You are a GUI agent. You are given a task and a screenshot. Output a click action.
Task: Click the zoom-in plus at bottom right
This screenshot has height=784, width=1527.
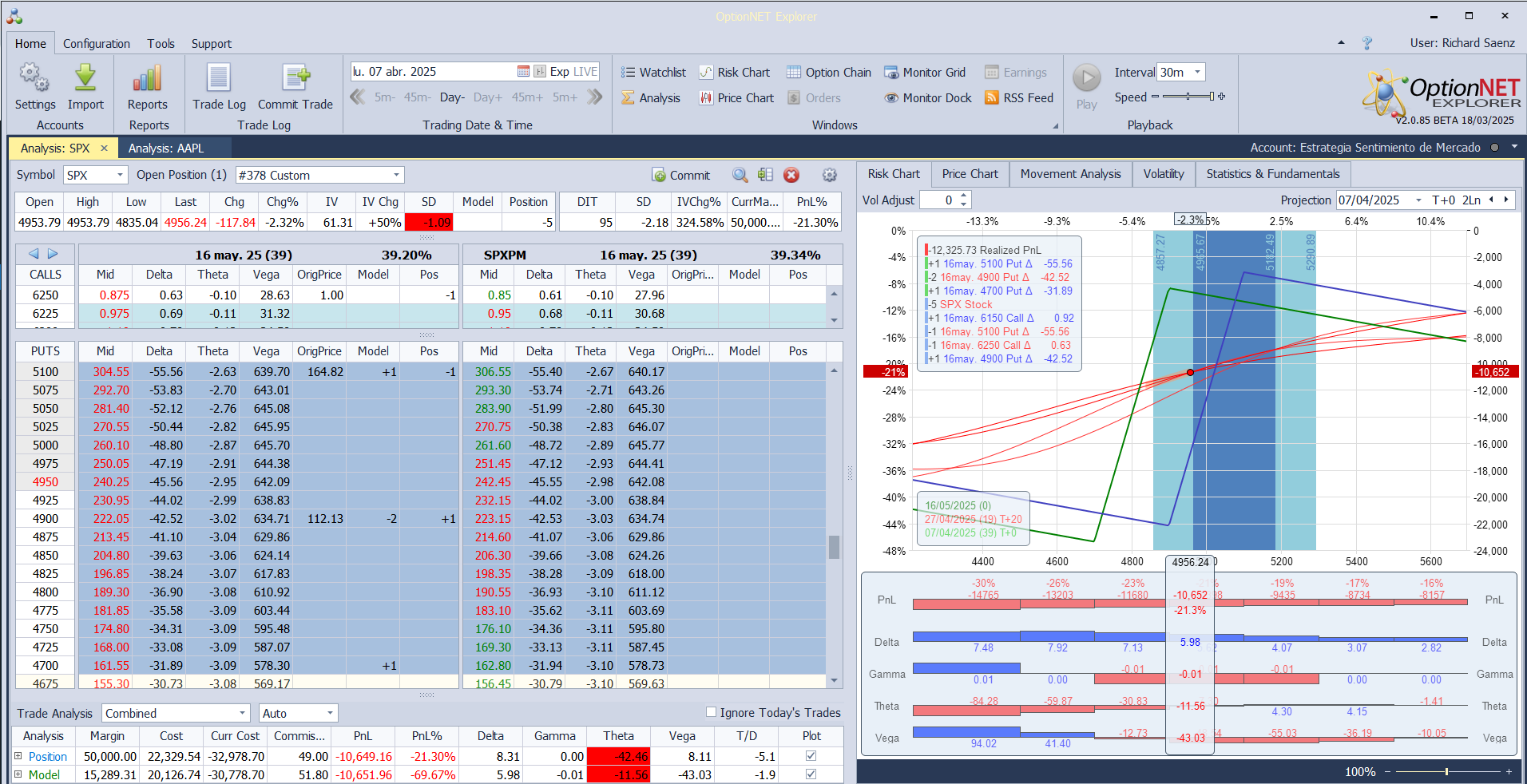(x=1509, y=772)
